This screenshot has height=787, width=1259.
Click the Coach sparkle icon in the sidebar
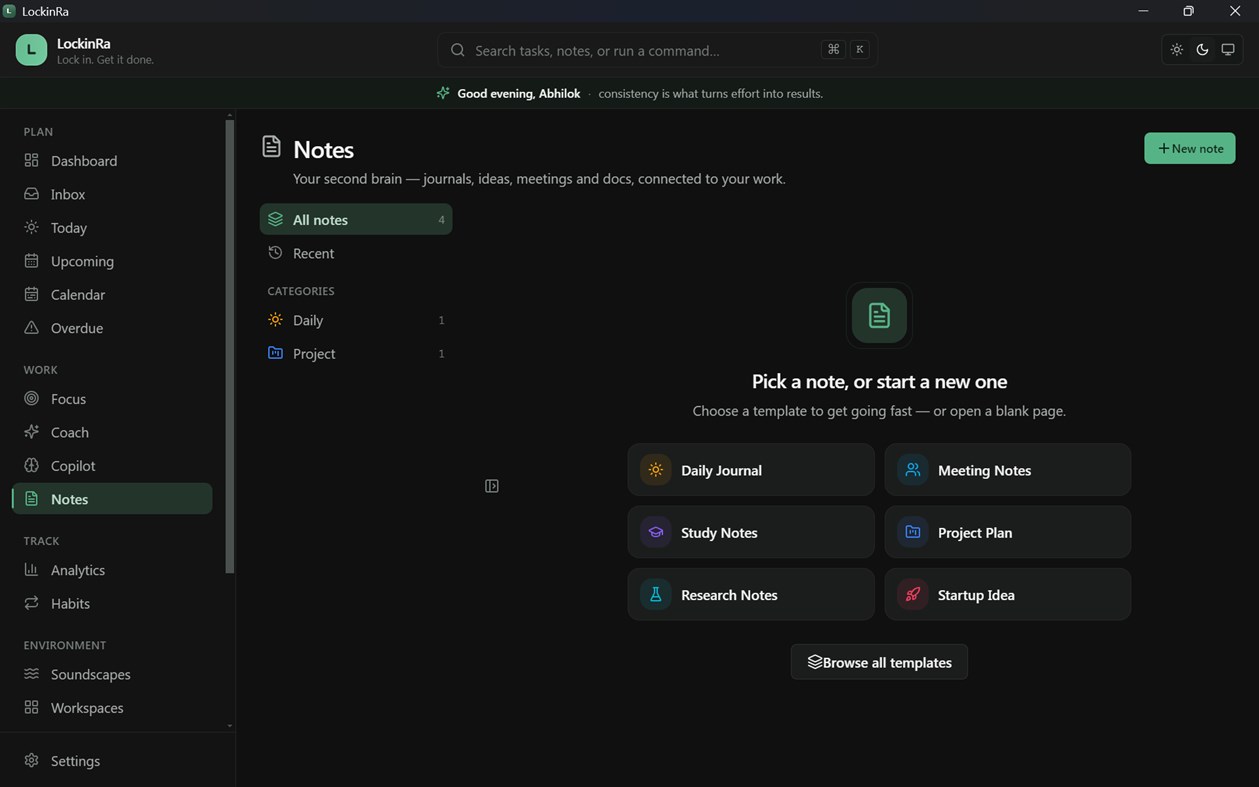coord(32,432)
